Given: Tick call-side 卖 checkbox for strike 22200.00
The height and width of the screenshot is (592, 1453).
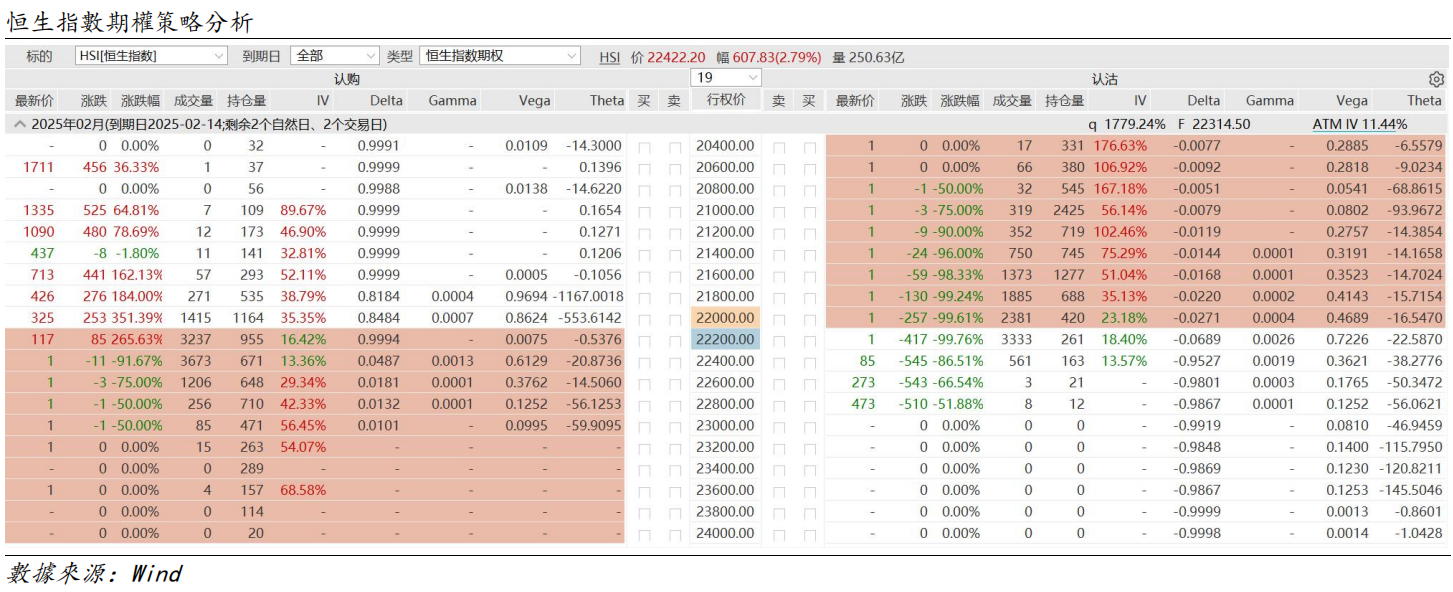Looking at the screenshot, I should click(x=675, y=341).
